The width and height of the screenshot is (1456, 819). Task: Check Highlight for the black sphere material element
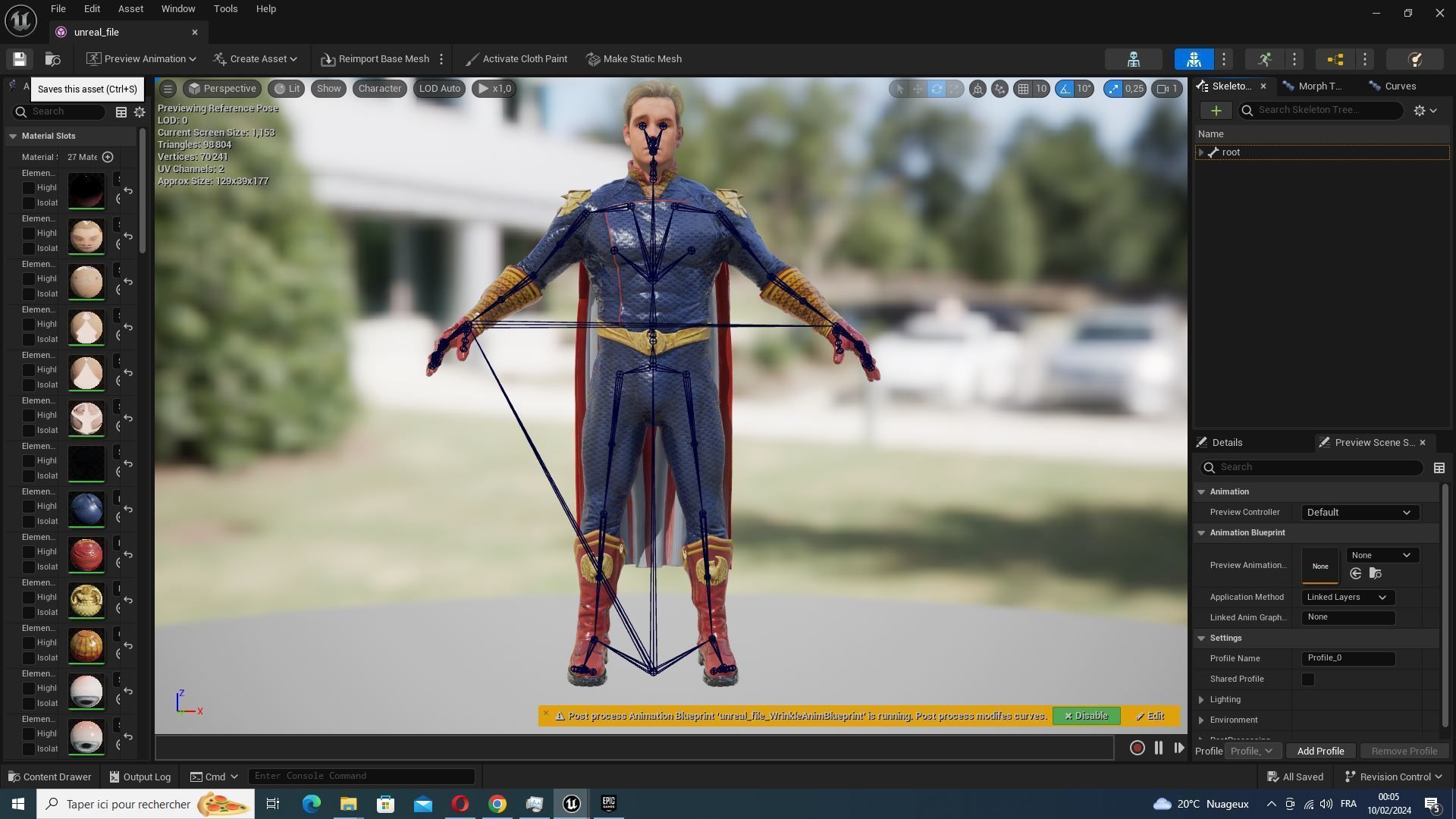coord(28,188)
